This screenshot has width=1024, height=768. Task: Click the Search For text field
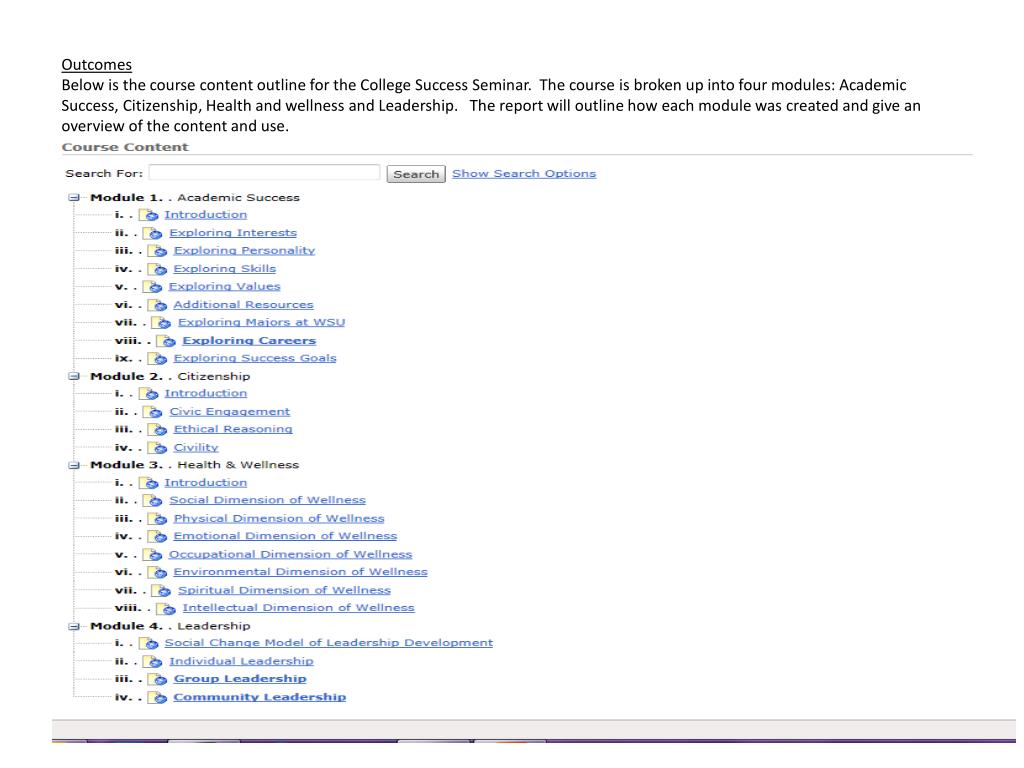click(264, 173)
